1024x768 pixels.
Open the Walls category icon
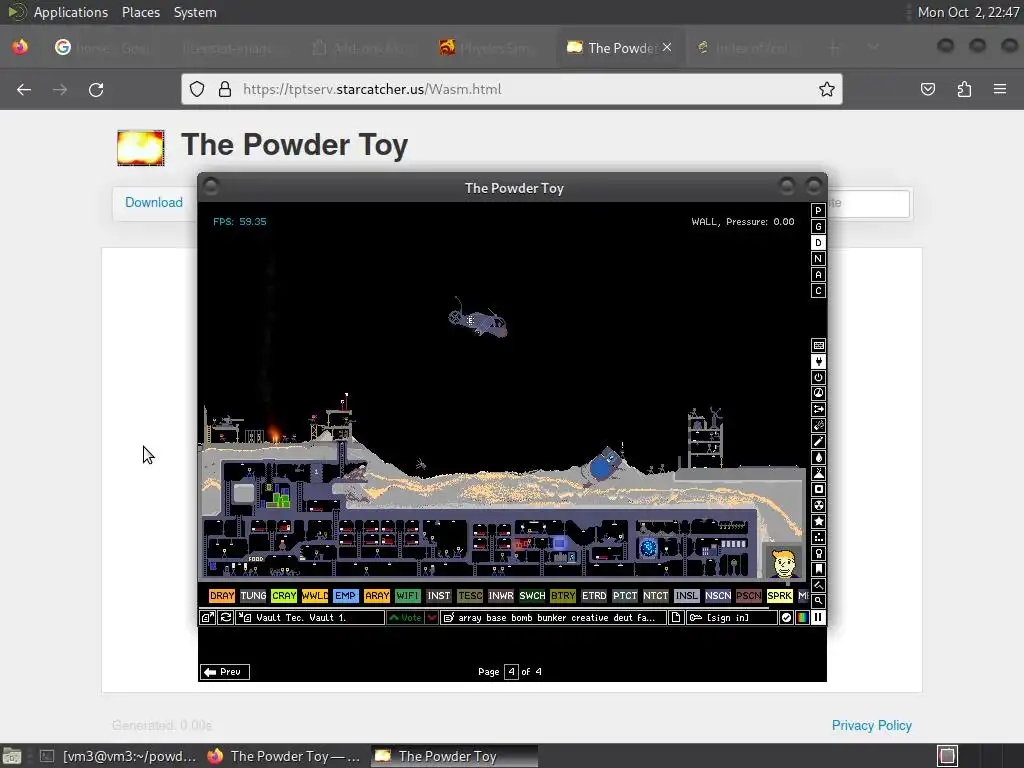pos(818,345)
